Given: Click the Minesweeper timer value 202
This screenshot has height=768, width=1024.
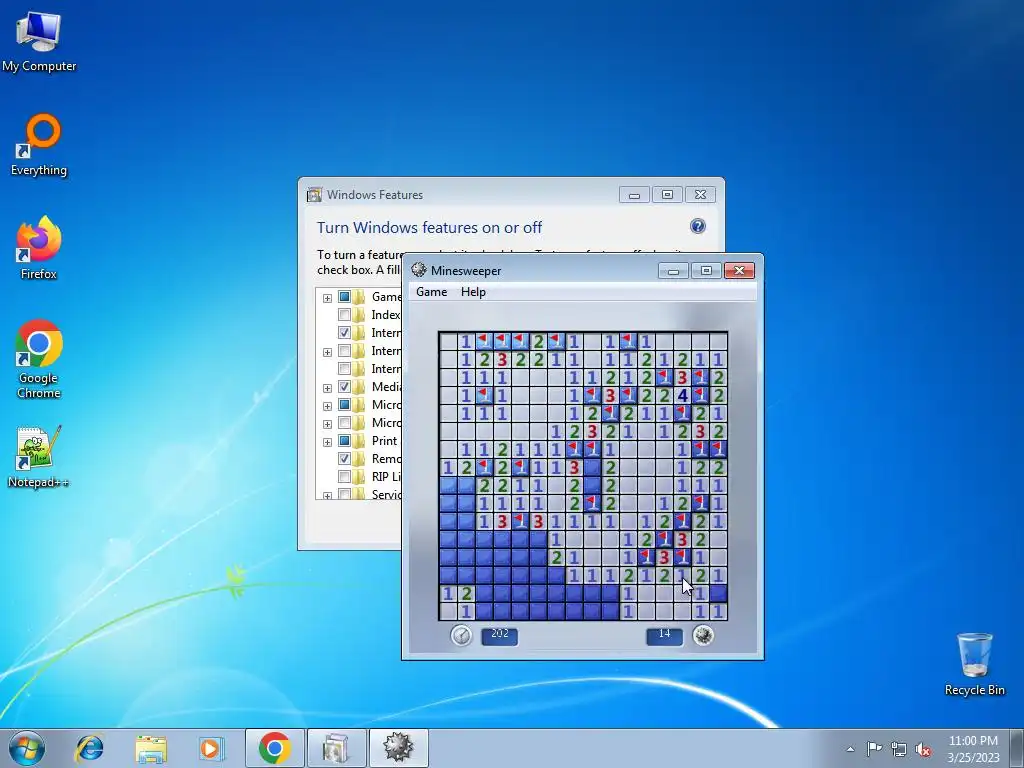Looking at the screenshot, I should tap(500, 635).
